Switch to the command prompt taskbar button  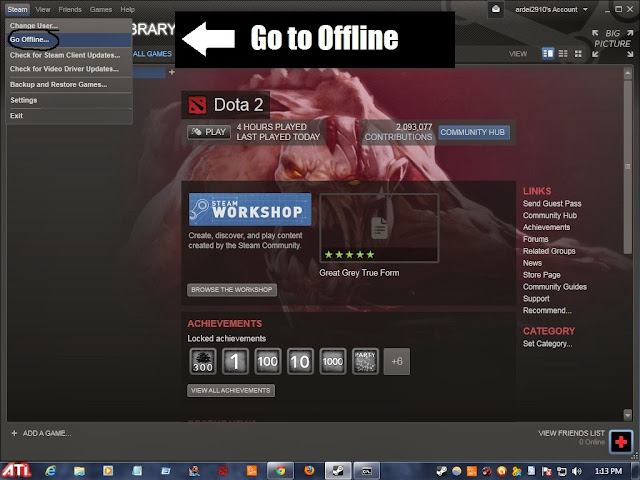click(x=367, y=471)
